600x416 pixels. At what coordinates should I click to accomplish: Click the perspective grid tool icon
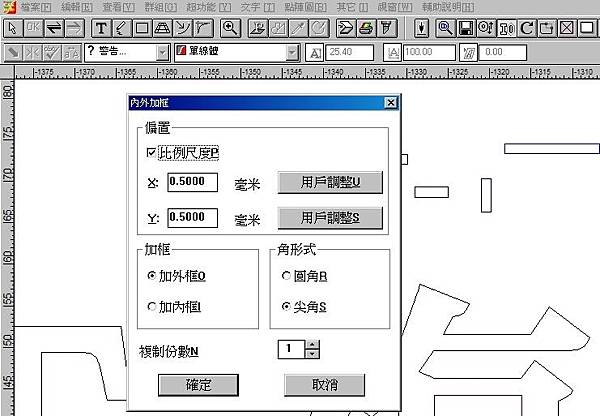pos(162,28)
